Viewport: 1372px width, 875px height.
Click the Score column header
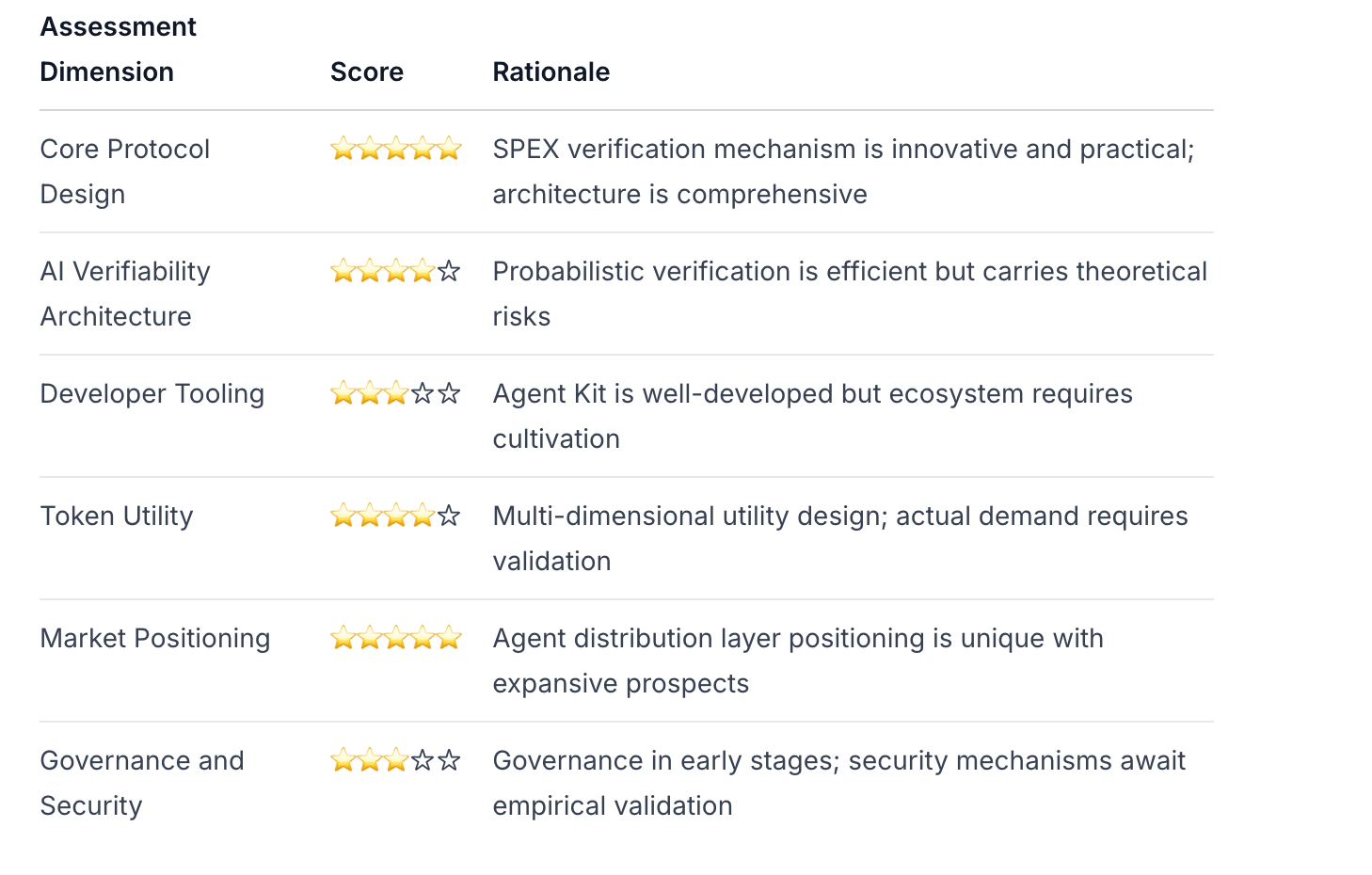pyautogui.click(x=366, y=72)
